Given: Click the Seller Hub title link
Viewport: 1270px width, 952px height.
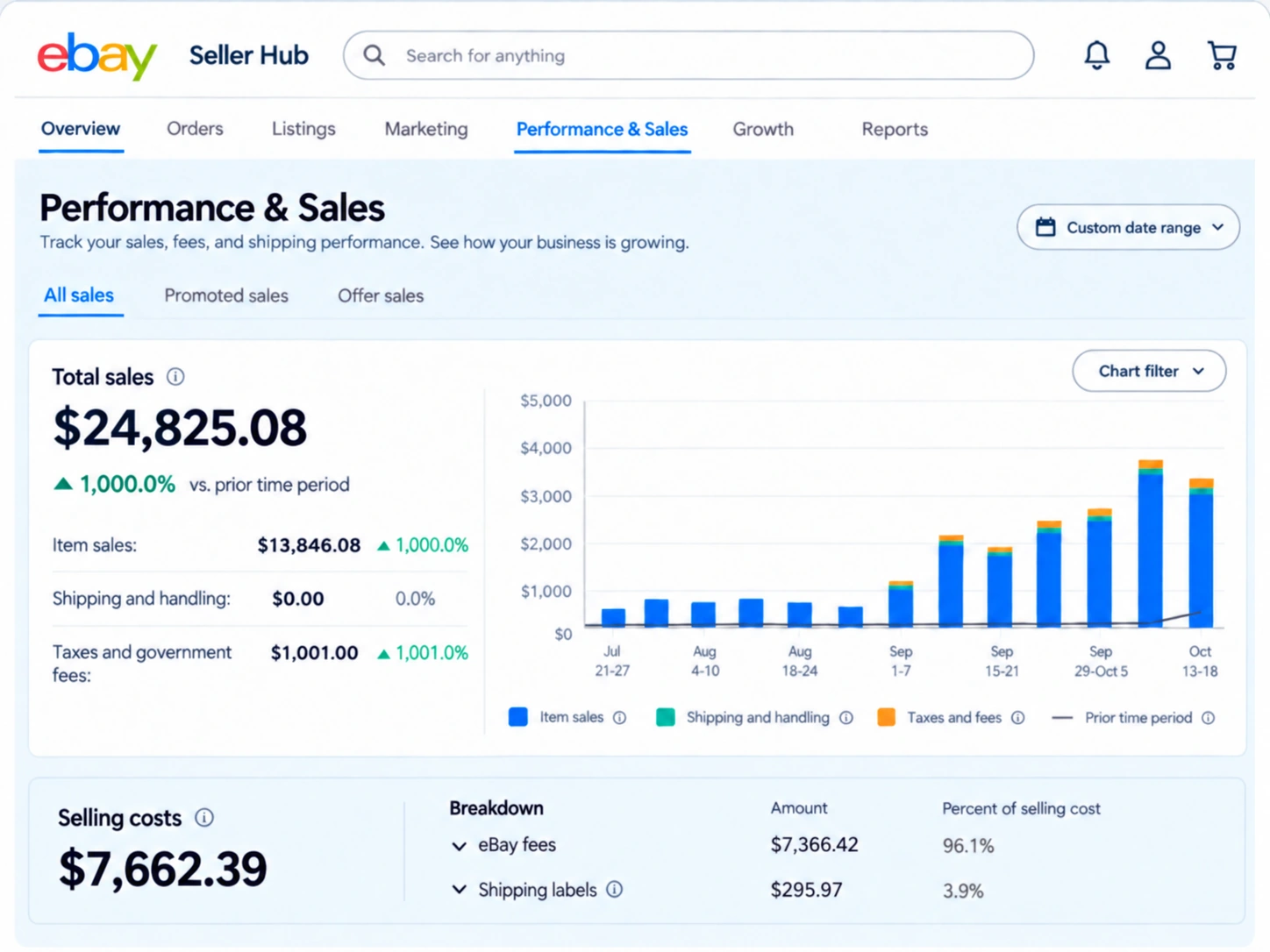Looking at the screenshot, I should coord(249,55).
